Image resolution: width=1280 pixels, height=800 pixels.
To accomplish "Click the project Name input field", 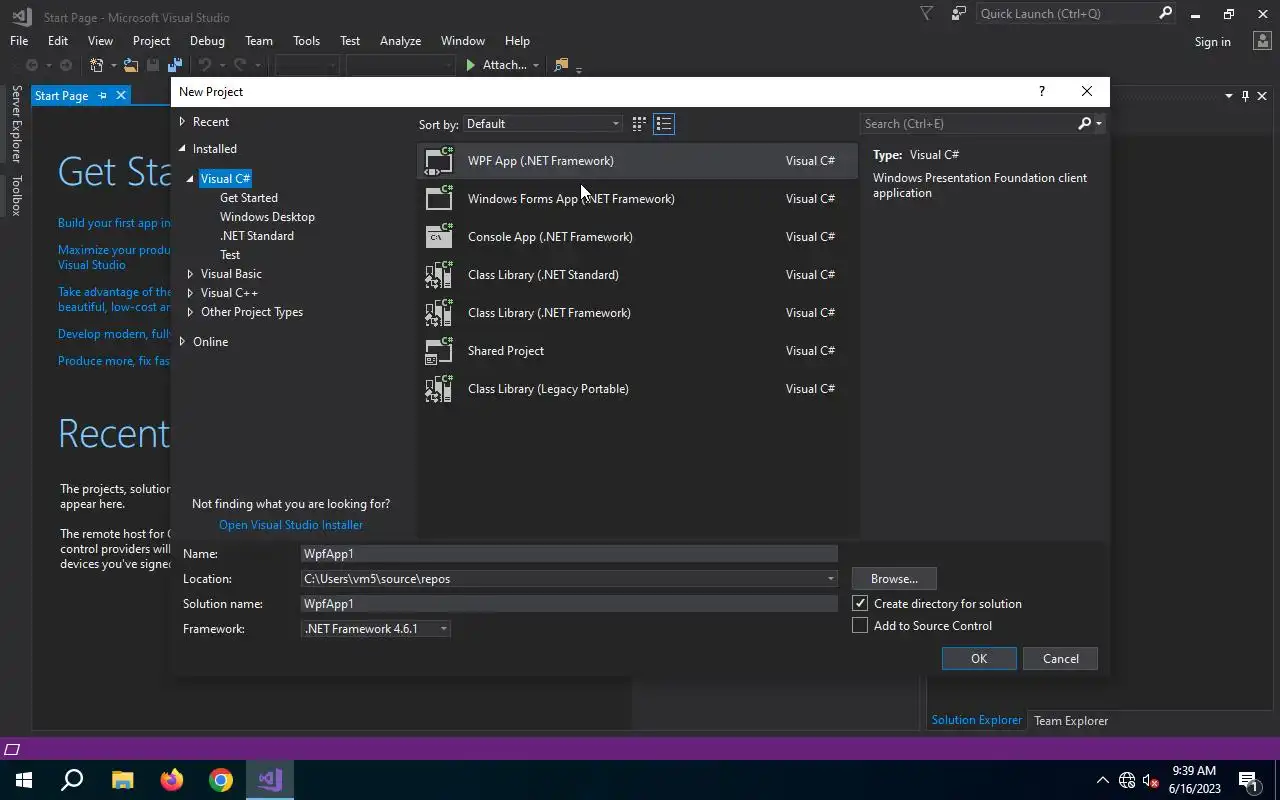I will (569, 554).
